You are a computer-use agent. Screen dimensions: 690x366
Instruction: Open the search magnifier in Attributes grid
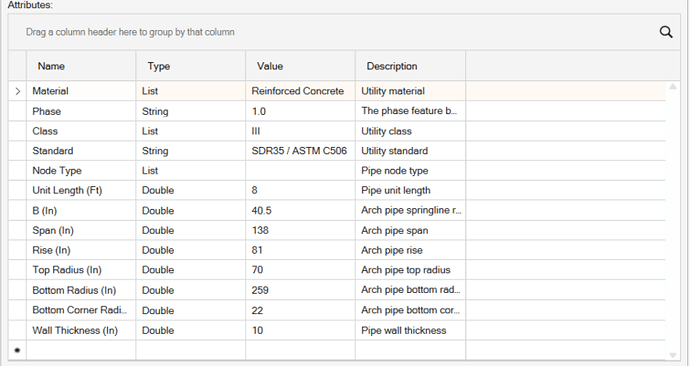(666, 32)
